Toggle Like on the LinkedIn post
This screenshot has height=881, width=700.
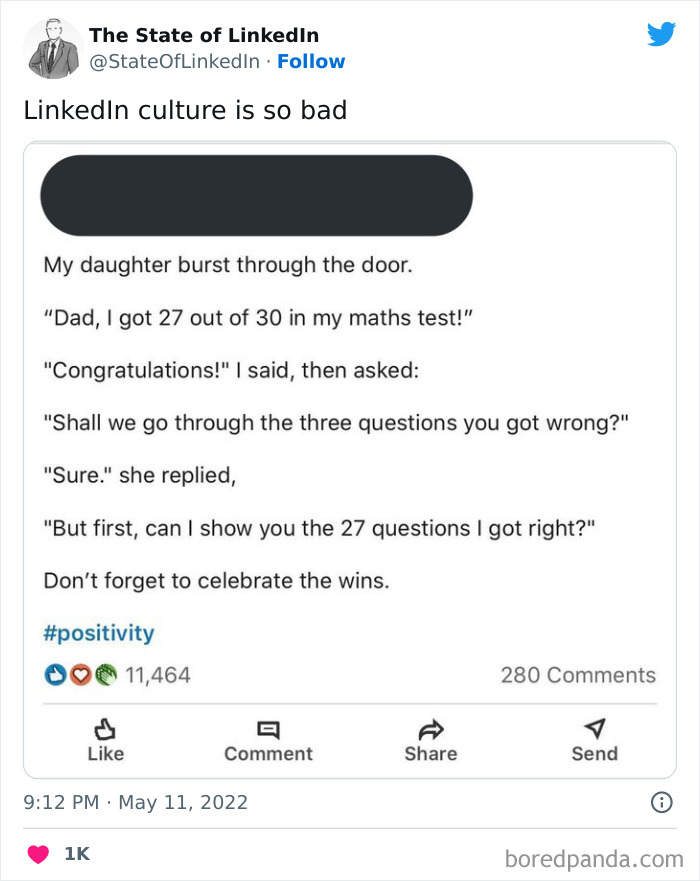pyautogui.click(x=105, y=742)
